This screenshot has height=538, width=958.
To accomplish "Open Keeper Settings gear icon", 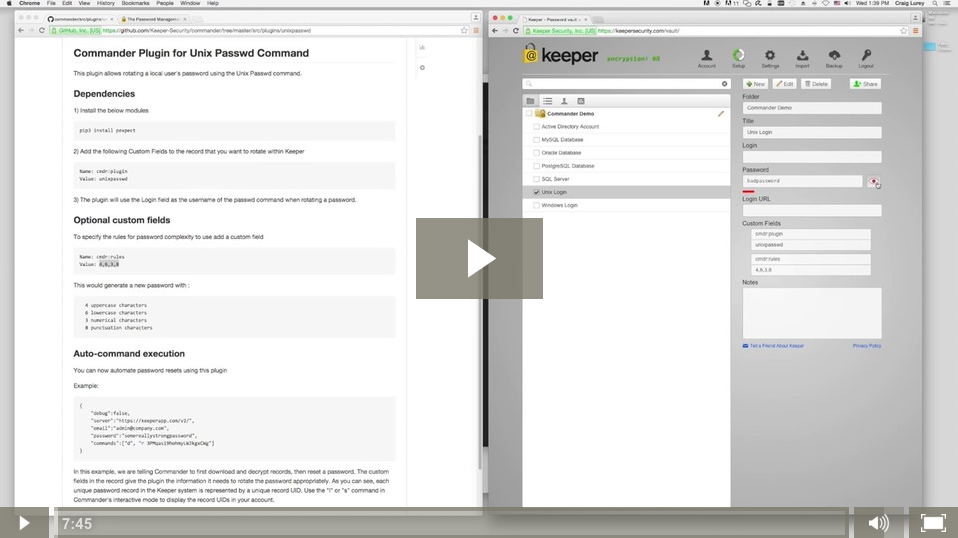I will [x=770, y=58].
